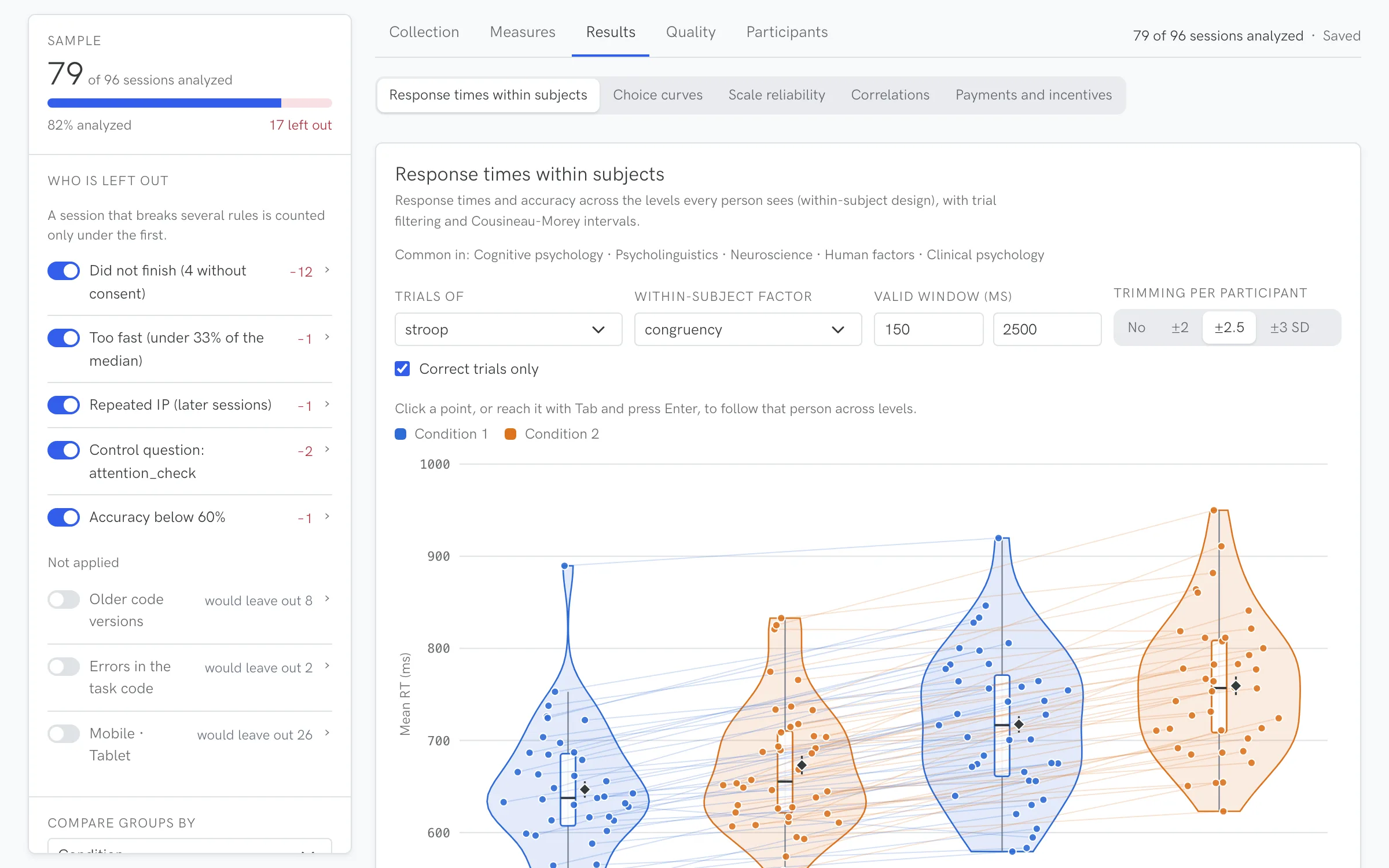Screen dimensions: 1389x868
Task: Expand the Errors in the task code chevron
Action: pyautogui.click(x=327, y=665)
